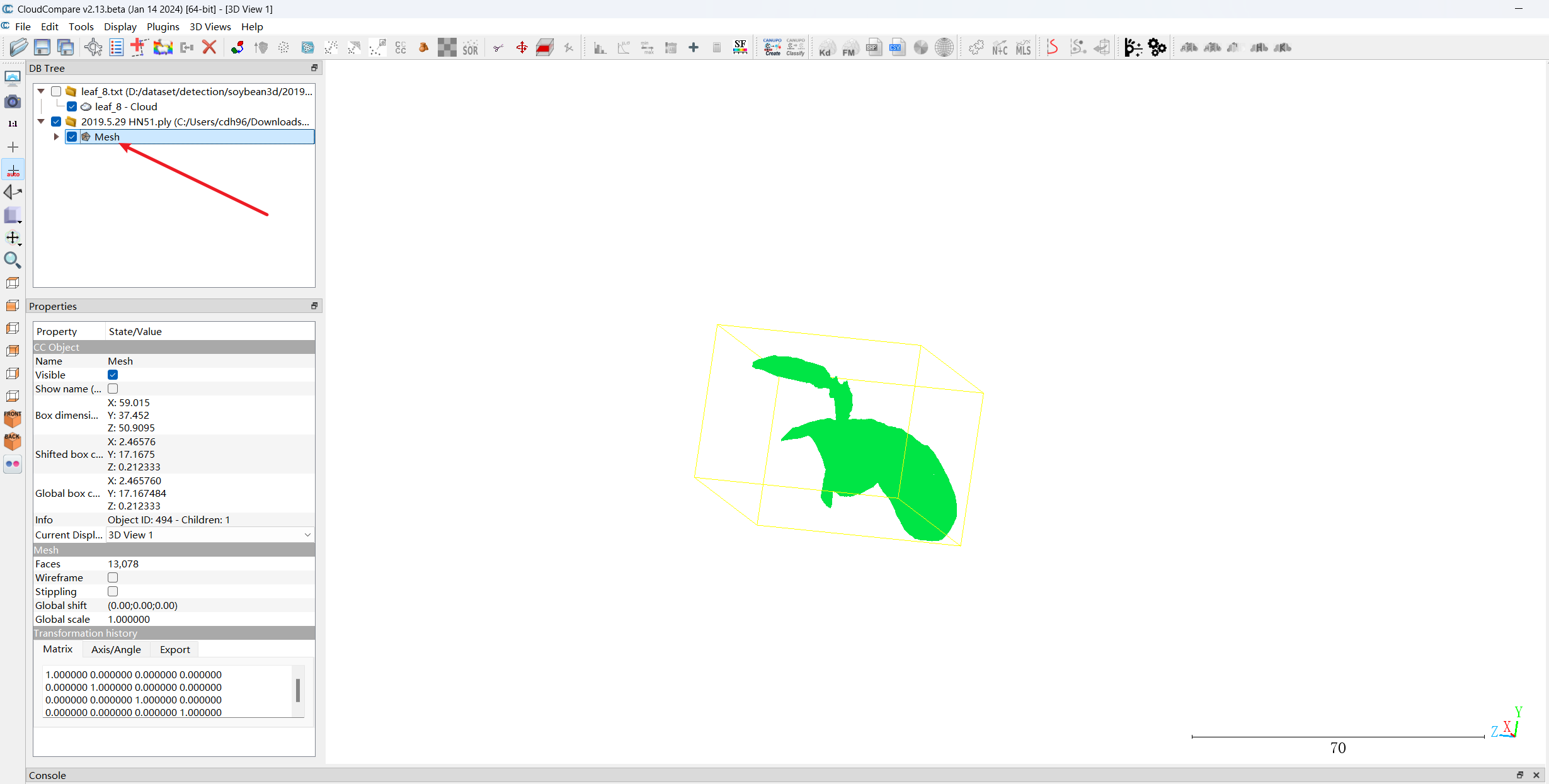
Task: Expand the Mesh tree node arrow
Action: click(56, 137)
